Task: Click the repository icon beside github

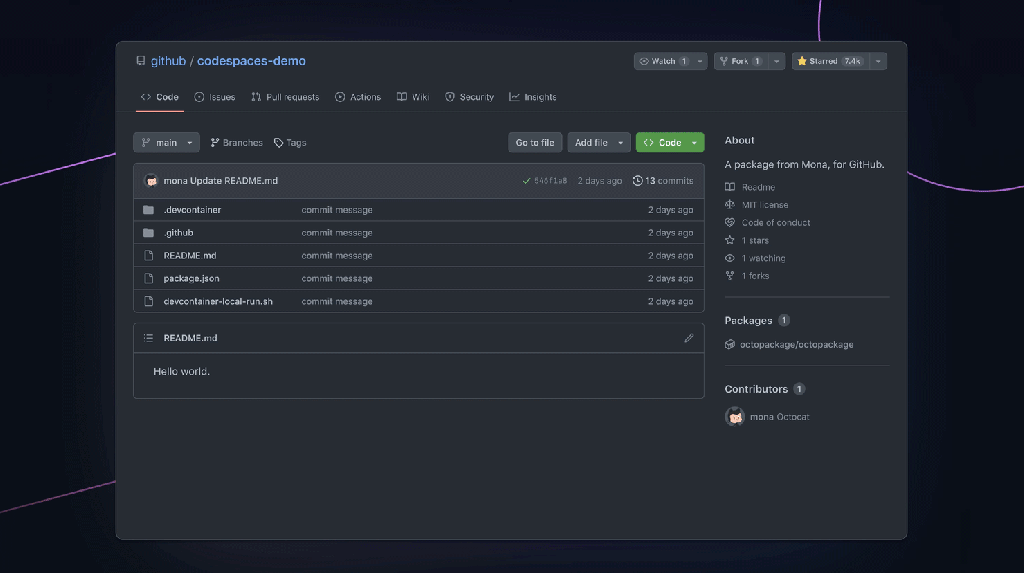Action: (x=140, y=61)
